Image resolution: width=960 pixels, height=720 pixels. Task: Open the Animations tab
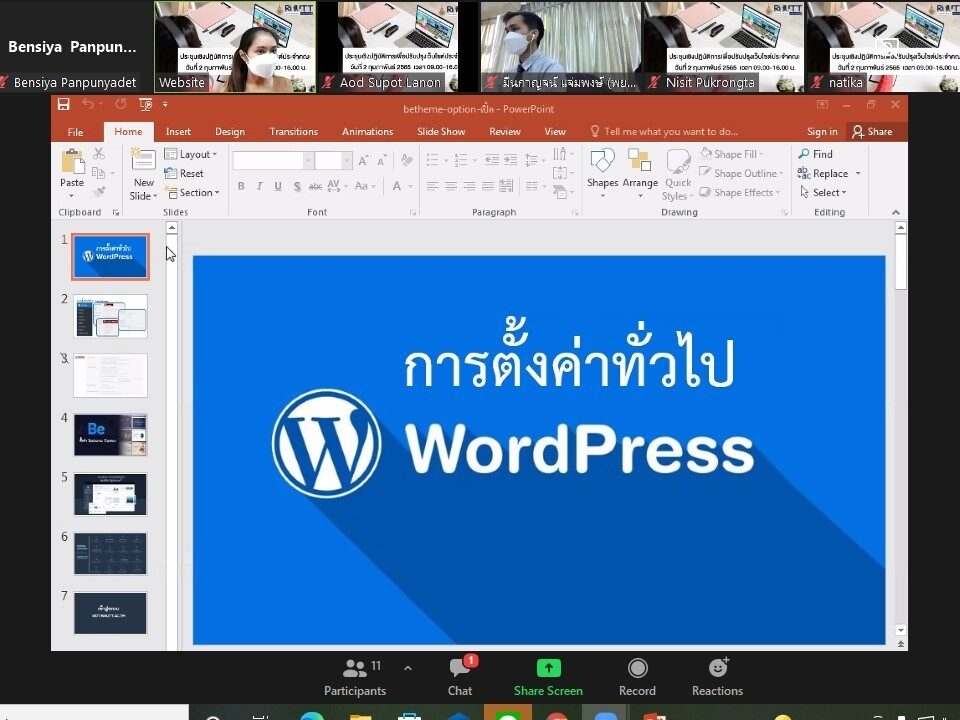click(367, 132)
